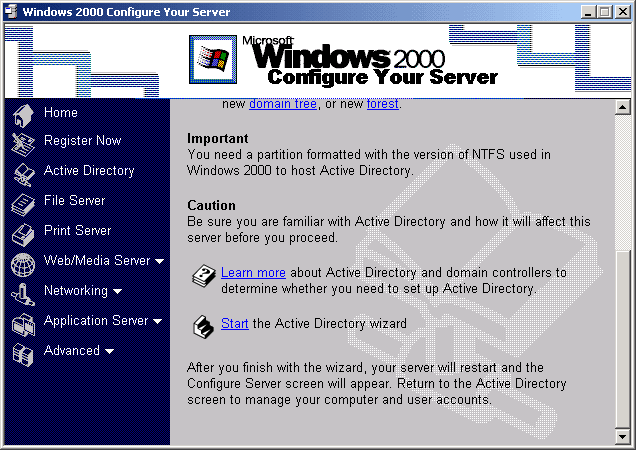Click the scrollbar up arrow

(622, 107)
